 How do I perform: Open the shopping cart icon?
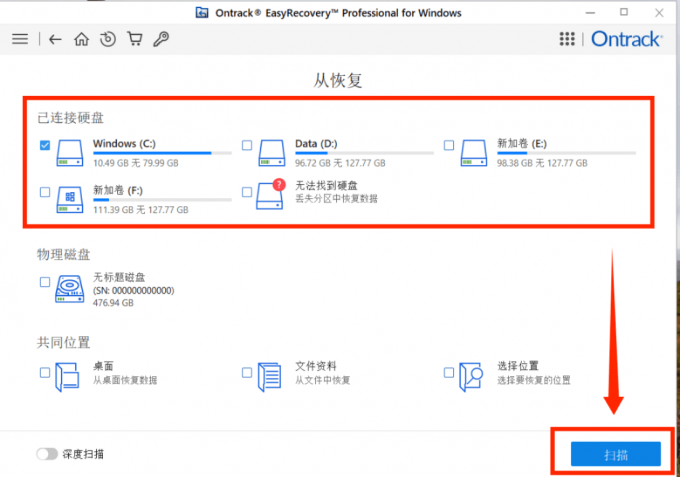[x=135, y=39]
